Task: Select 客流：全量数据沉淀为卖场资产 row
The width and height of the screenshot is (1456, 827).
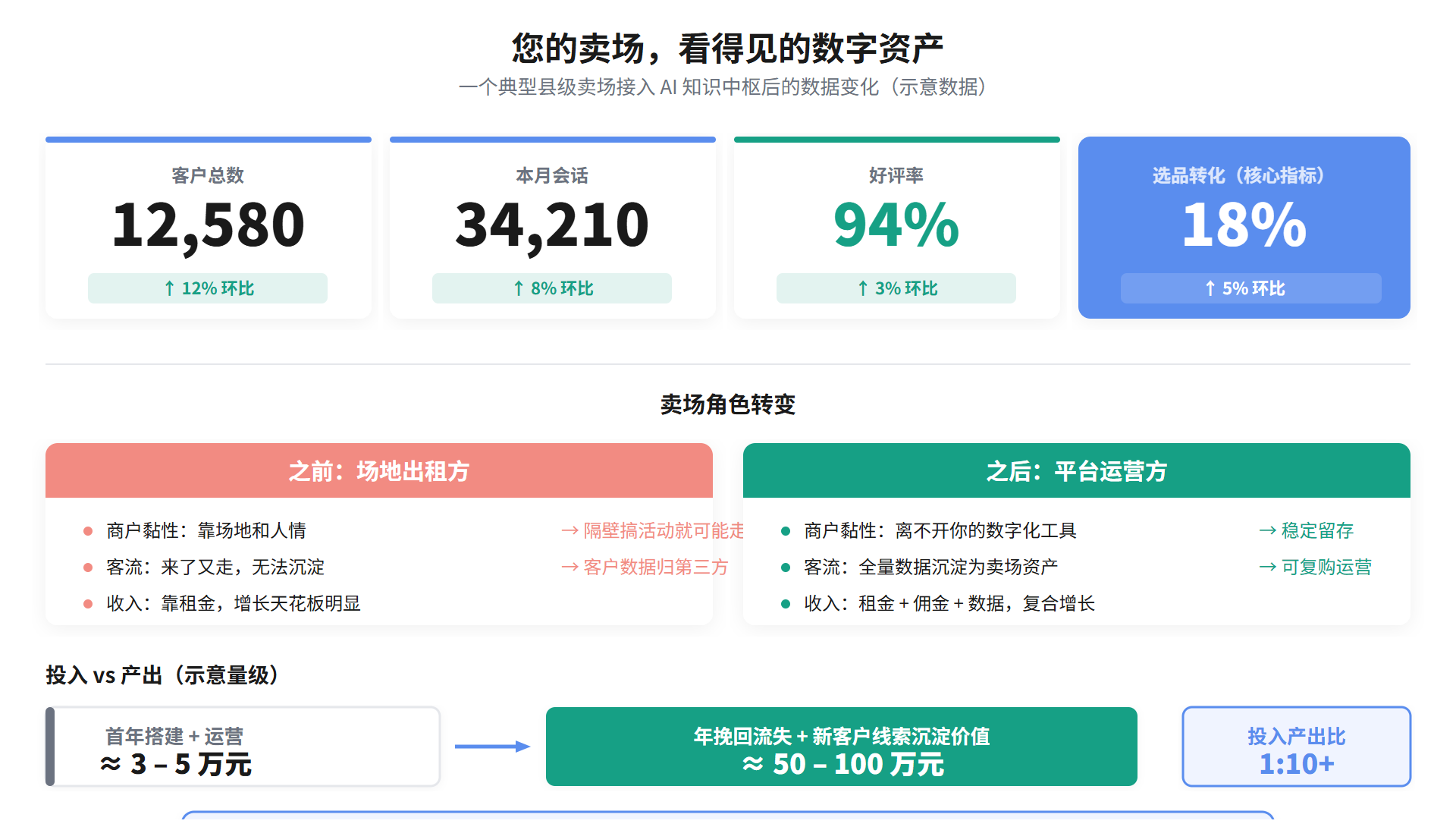Action: coord(931,567)
